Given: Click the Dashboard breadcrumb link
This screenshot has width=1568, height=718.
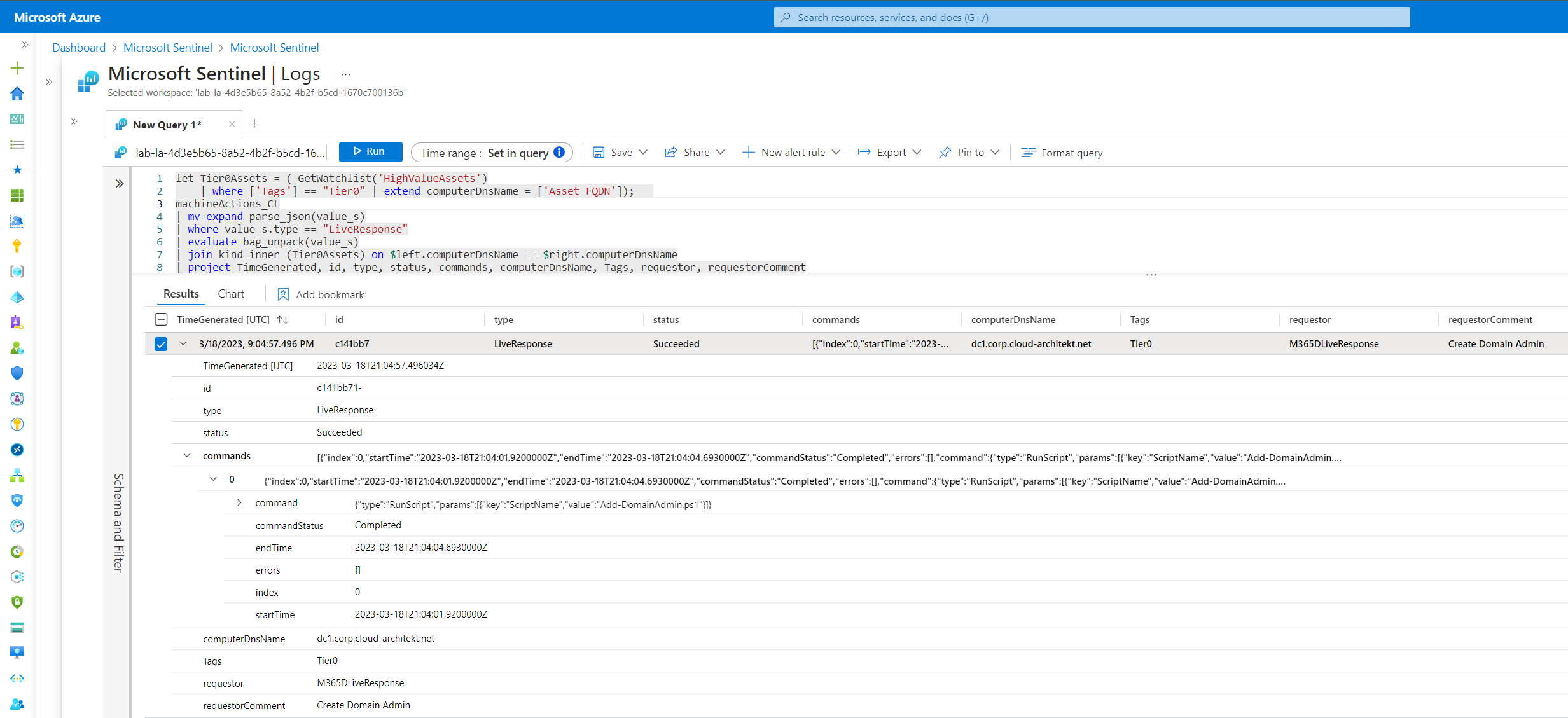Looking at the screenshot, I should 79,48.
